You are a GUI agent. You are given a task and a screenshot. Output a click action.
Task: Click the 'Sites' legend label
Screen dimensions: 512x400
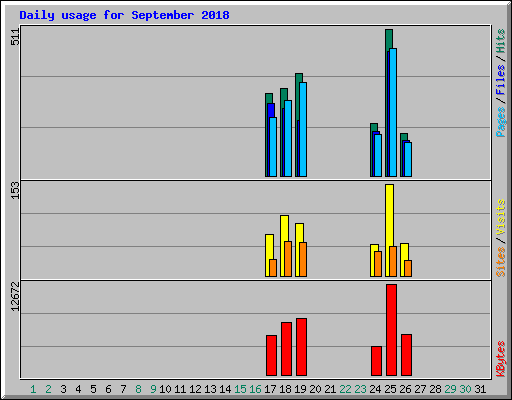pyautogui.click(x=501, y=262)
